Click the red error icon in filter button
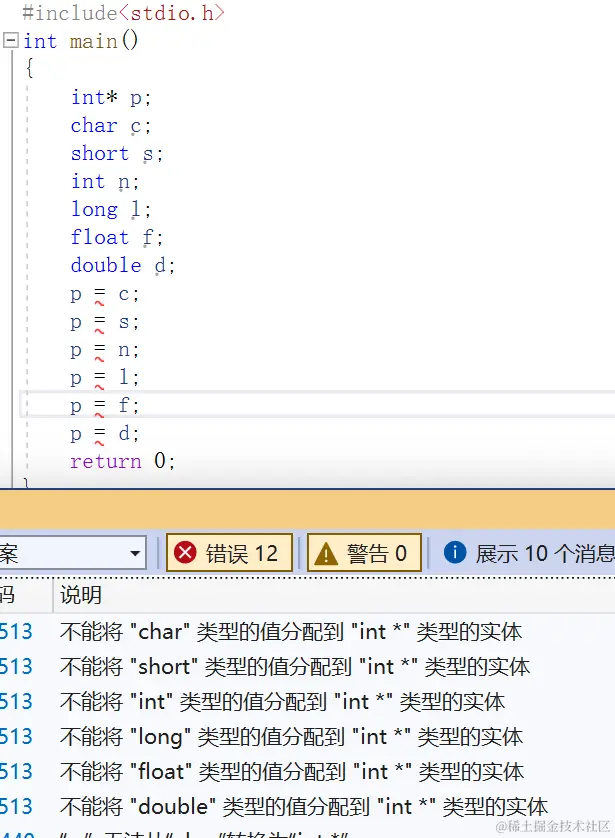 point(185,553)
